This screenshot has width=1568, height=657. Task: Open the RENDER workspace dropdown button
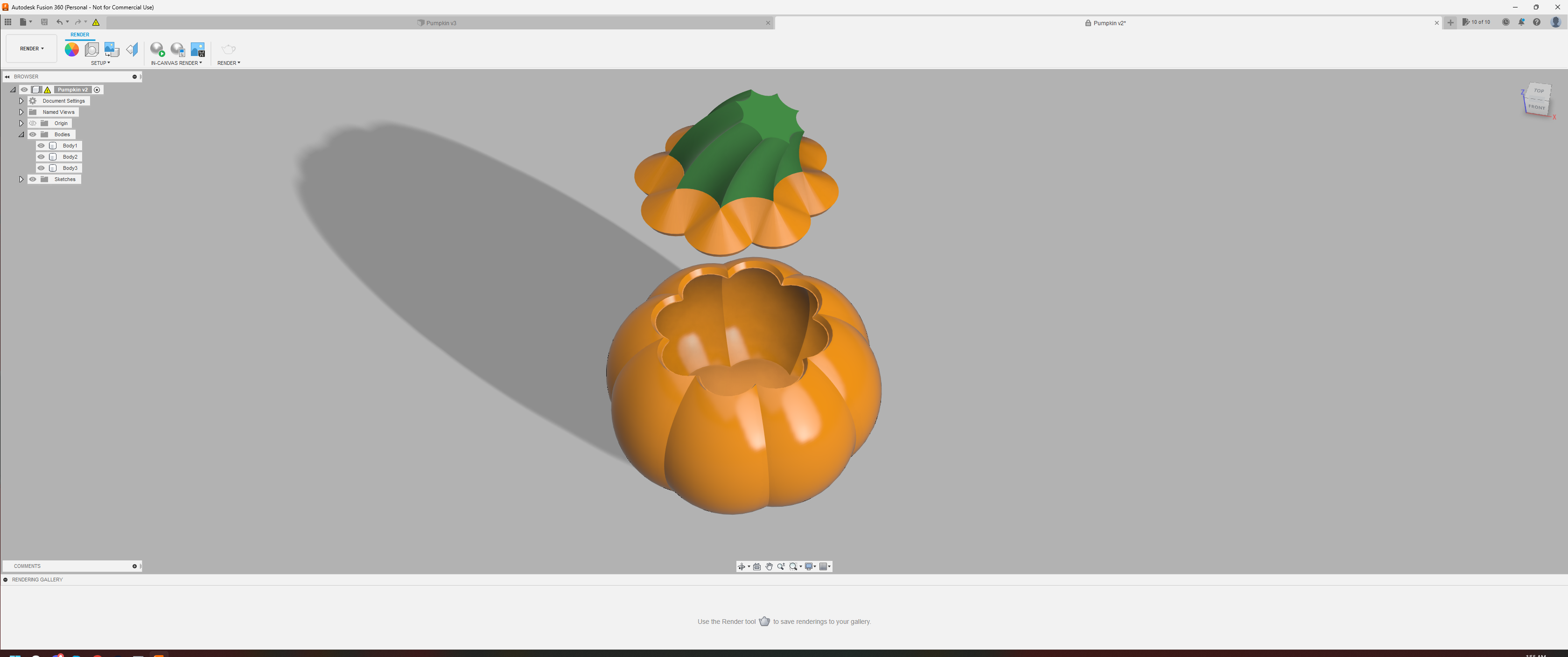tap(32, 49)
